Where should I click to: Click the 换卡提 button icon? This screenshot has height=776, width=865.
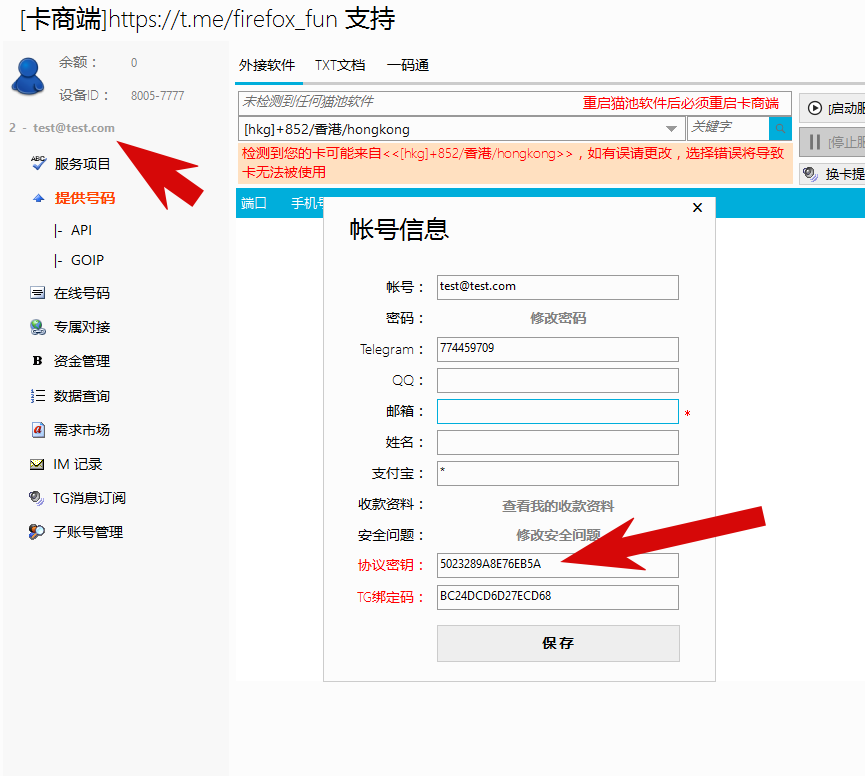tap(810, 174)
